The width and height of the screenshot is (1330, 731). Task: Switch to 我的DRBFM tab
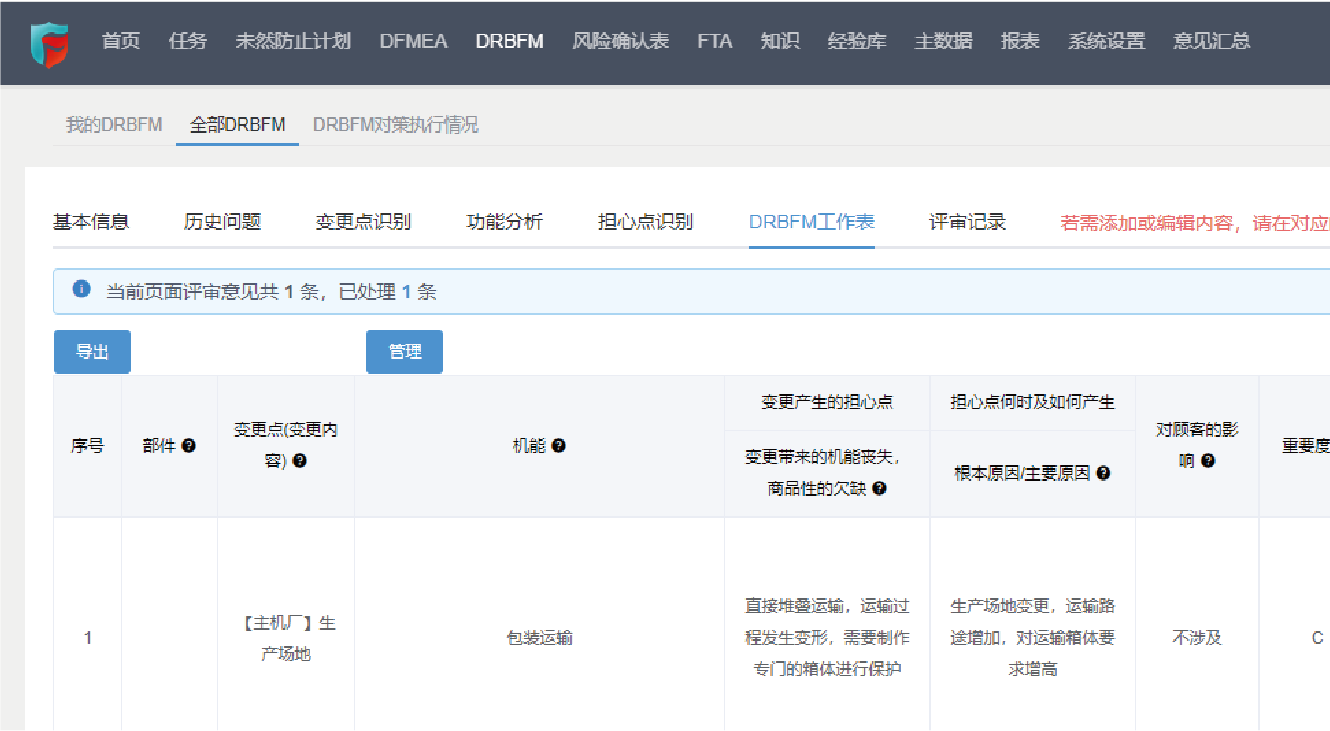pyautogui.click(x=114, y=125)
